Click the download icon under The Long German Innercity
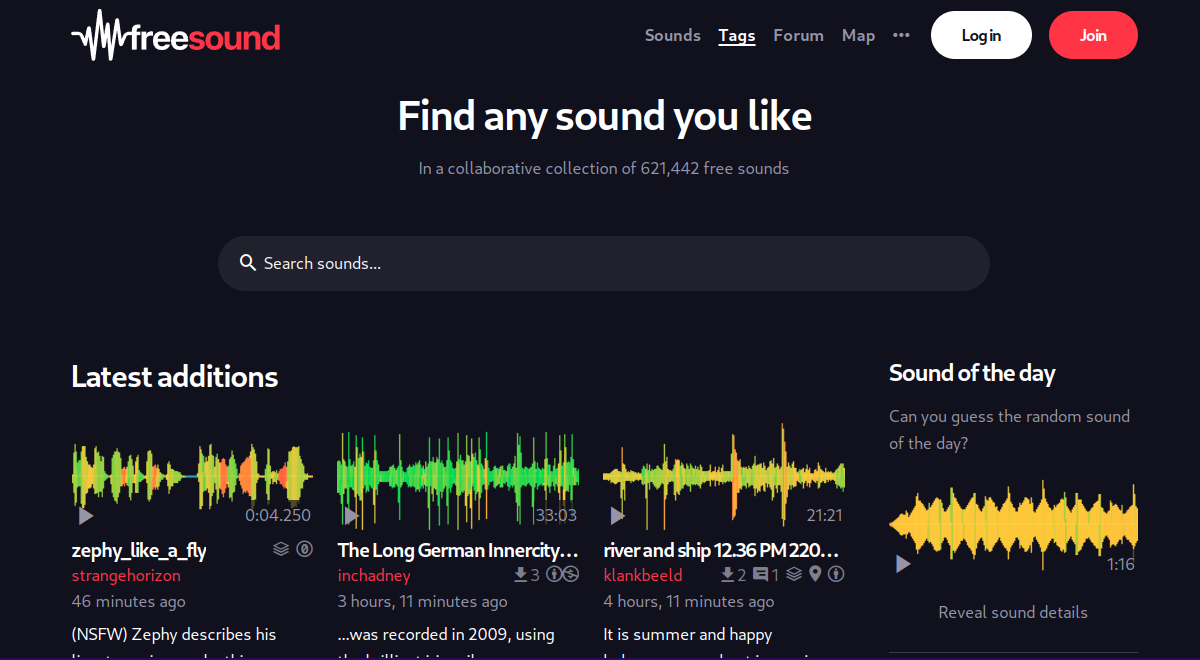 click(x=519, y=574)
